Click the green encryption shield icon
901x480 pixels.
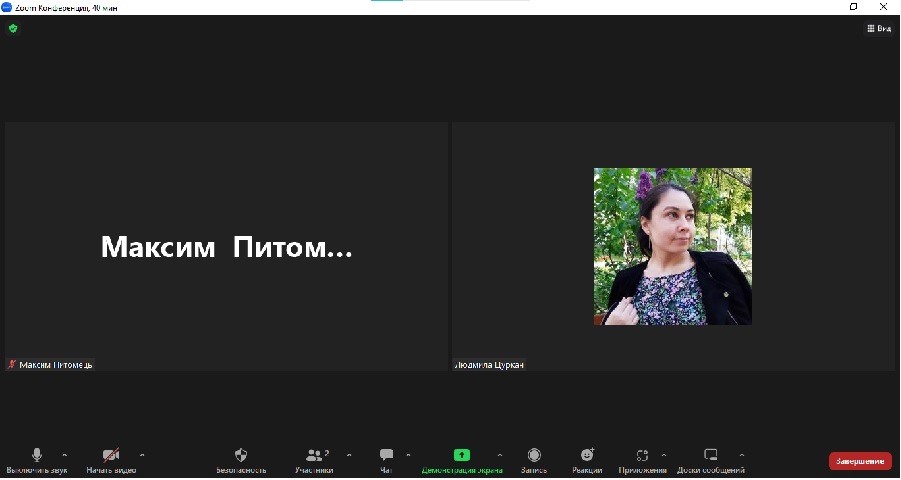click(13, 28)
